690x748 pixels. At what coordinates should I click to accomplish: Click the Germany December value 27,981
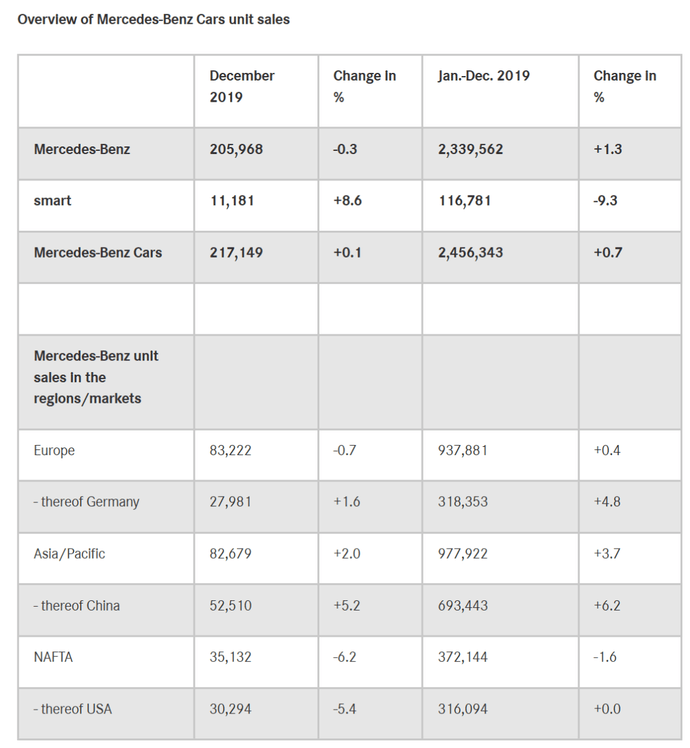click(x=230, y=502)
